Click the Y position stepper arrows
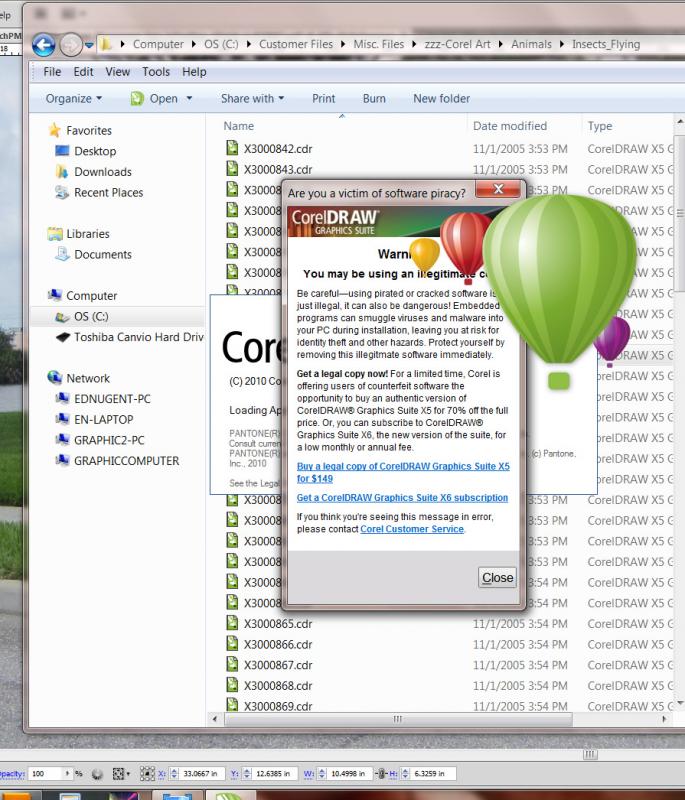The width and height of the screenshot is (685, 800). tap(246, 774)
